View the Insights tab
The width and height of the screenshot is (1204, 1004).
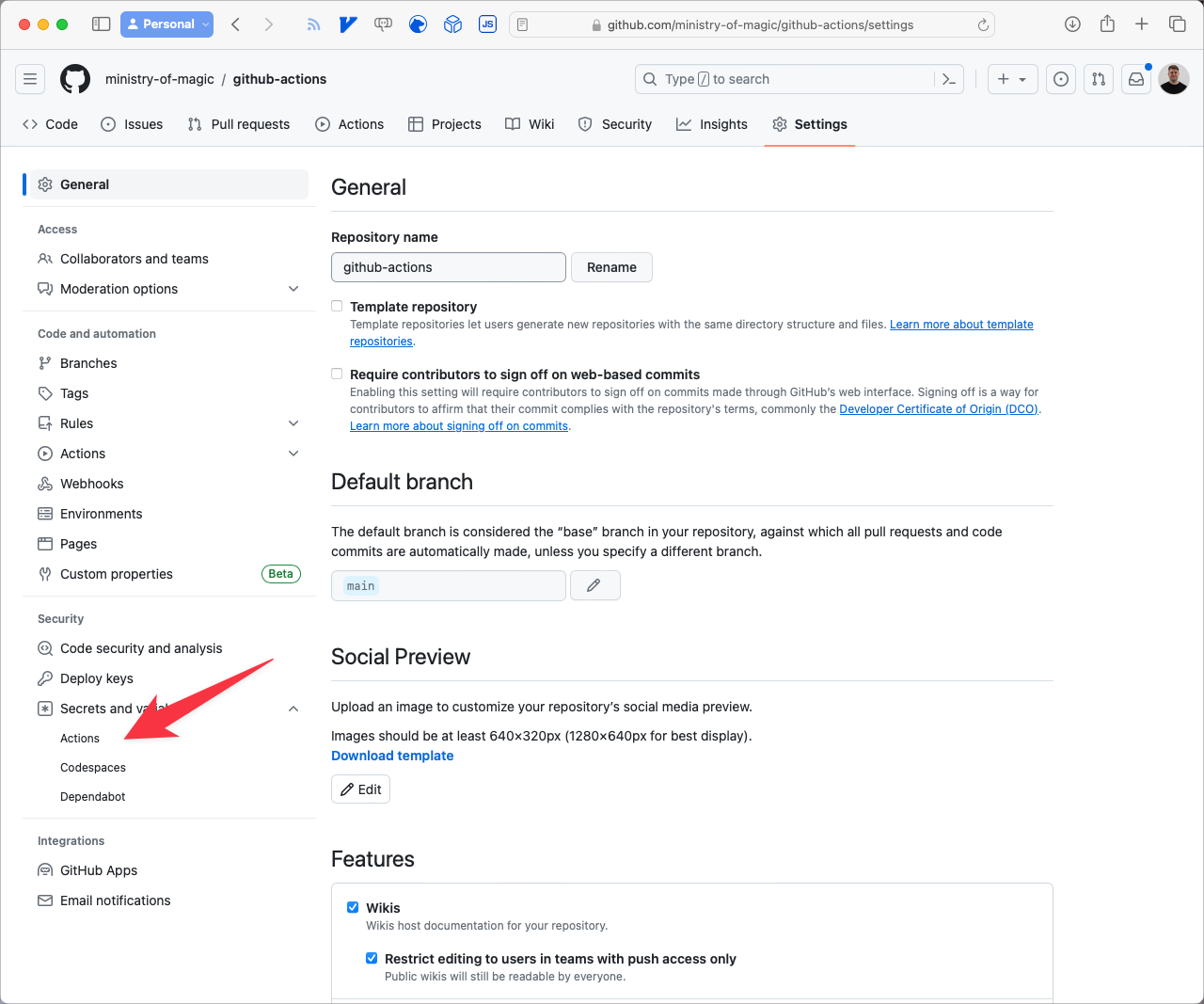click(x=712, y=124)
